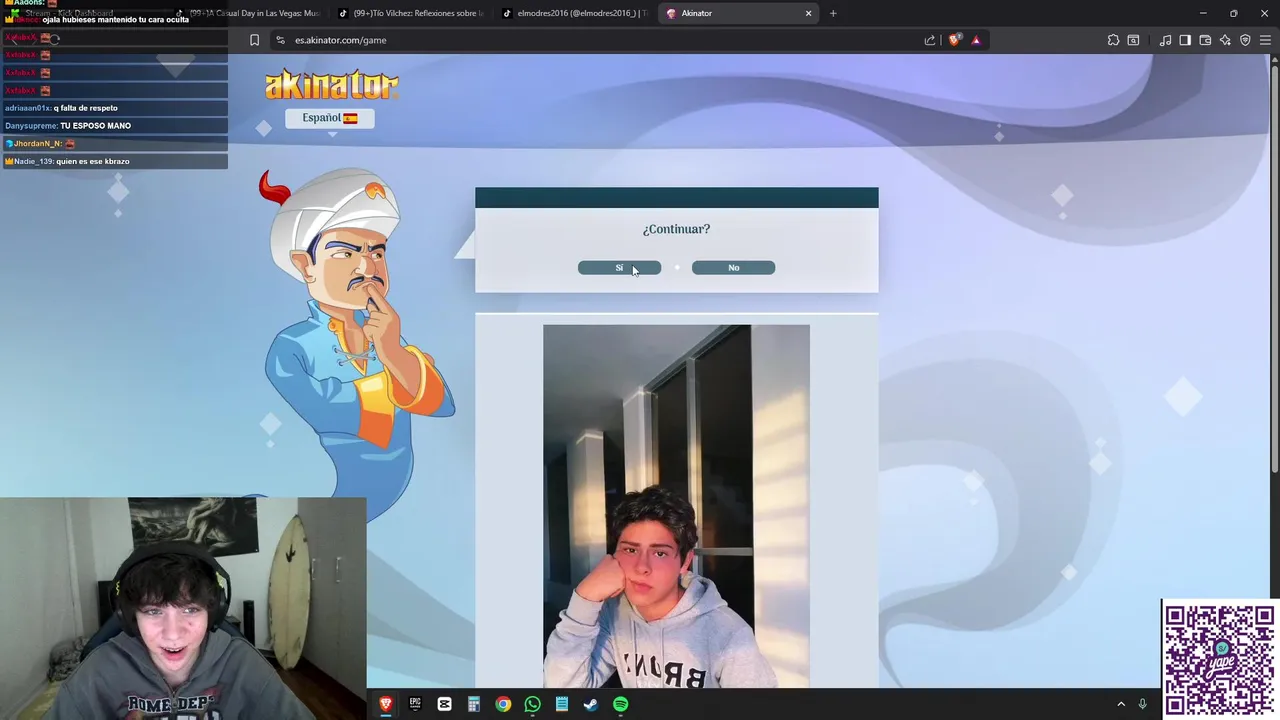Open the Español language selector

coord(330,118)
